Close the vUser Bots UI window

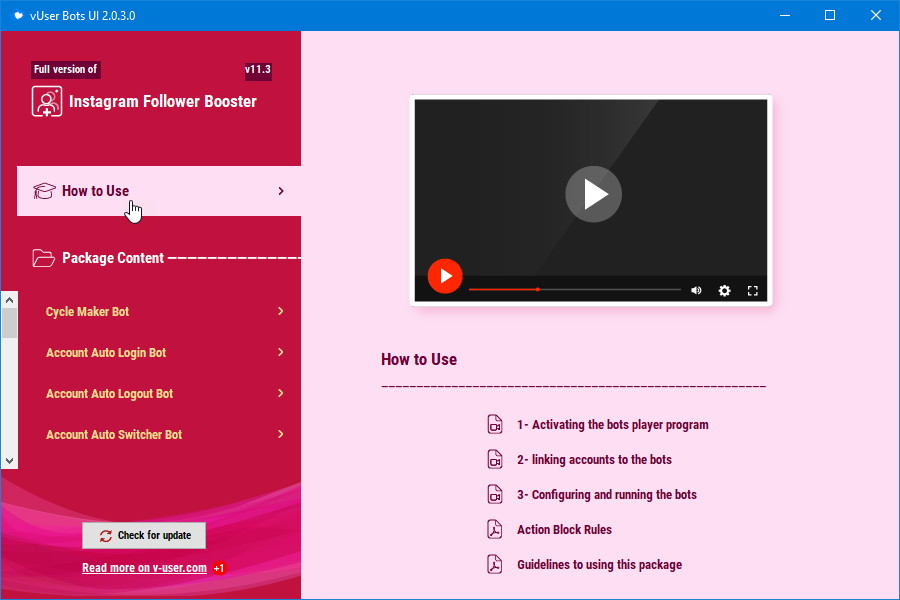875,16
